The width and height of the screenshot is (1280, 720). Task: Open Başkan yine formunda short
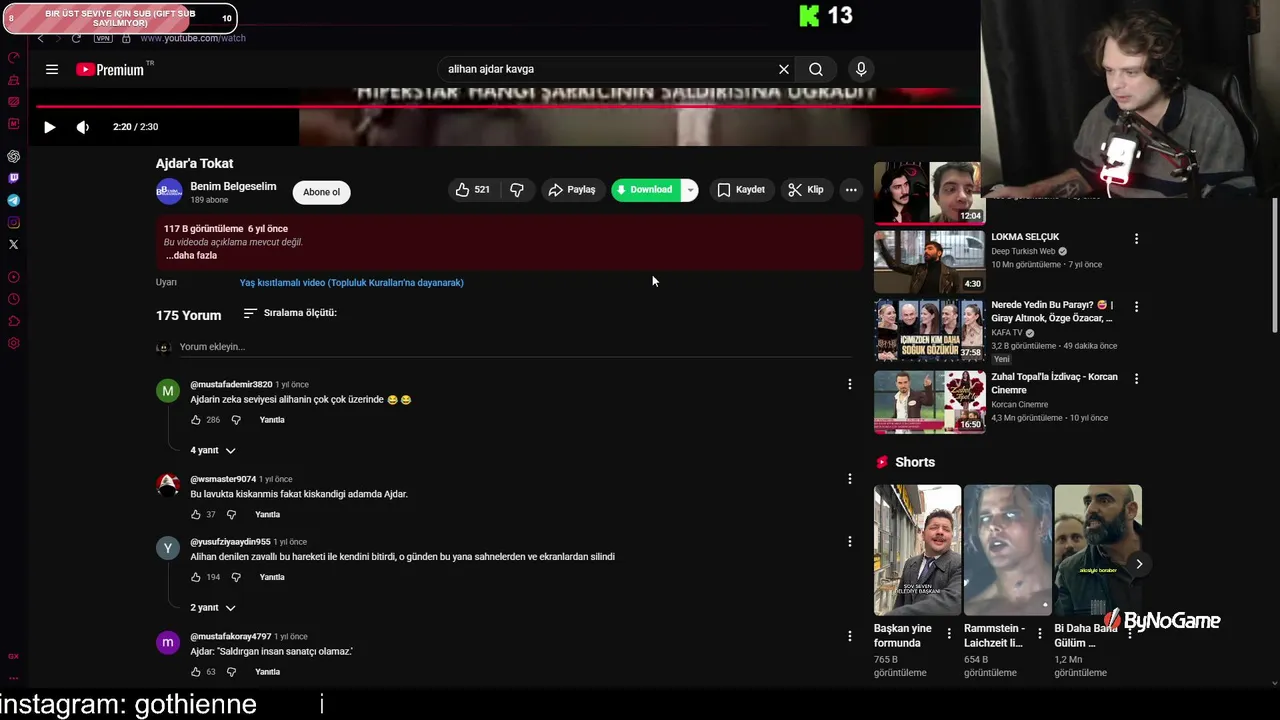[x=917, y=550]
